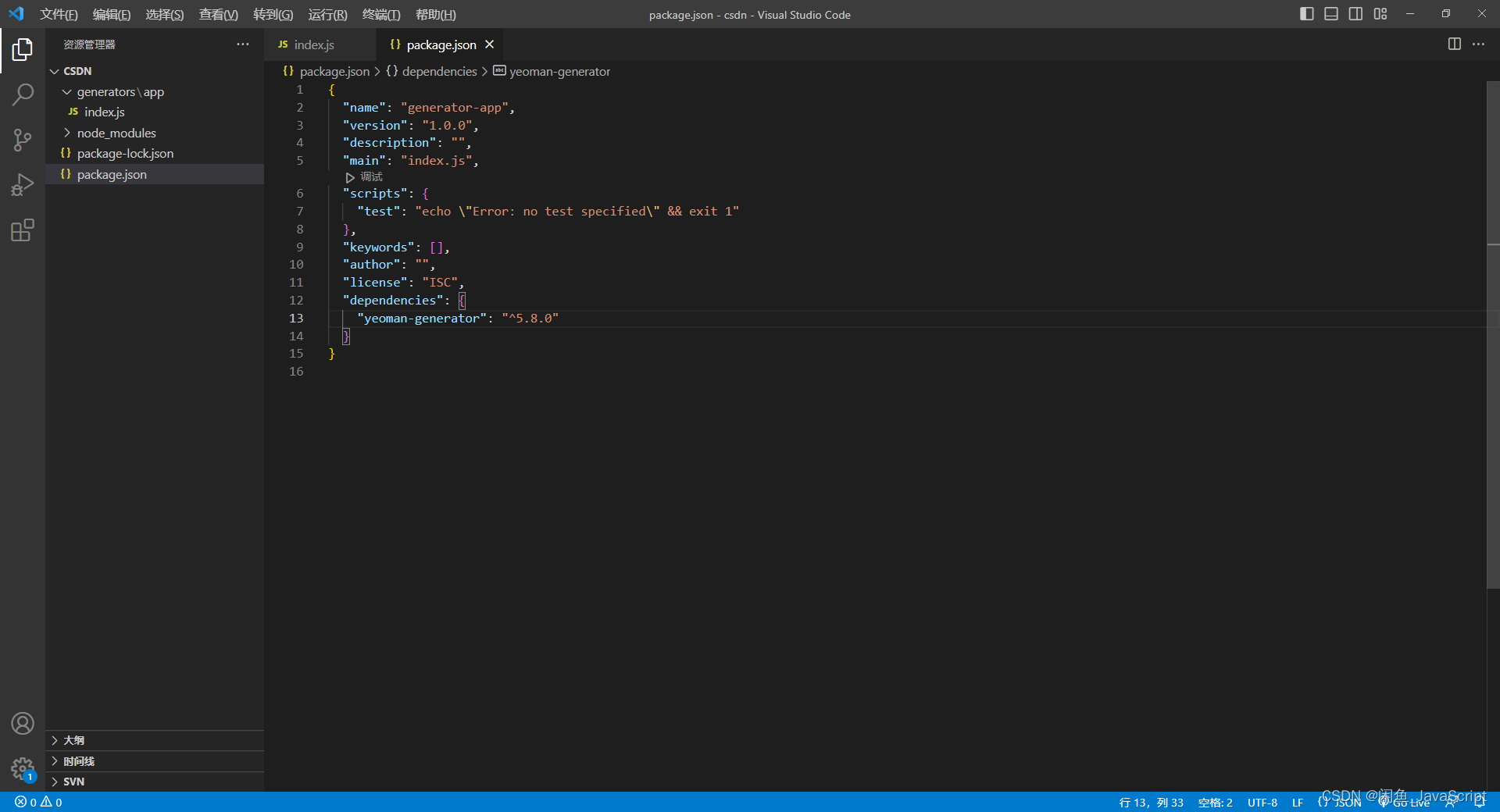Open the 终端(T) menu
Screen dimensions: 1500x812
(381, 15)
